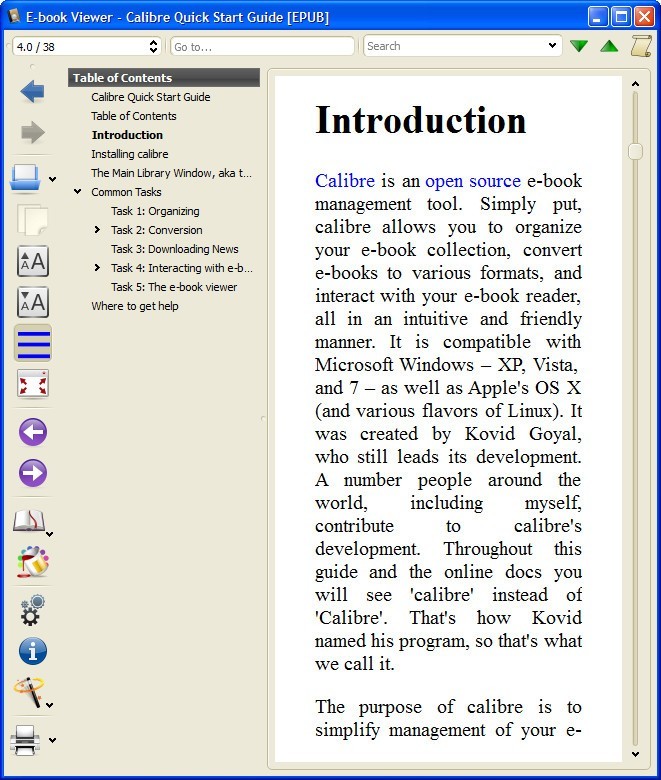Select Where to get help entry
661x780 pixels.
pos(135,306)
